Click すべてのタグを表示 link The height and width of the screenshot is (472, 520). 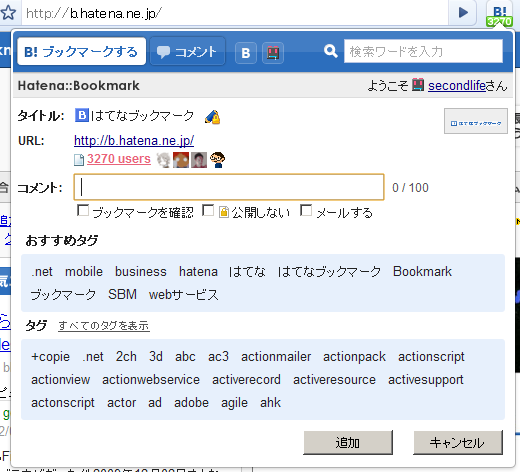click(104, 325)
